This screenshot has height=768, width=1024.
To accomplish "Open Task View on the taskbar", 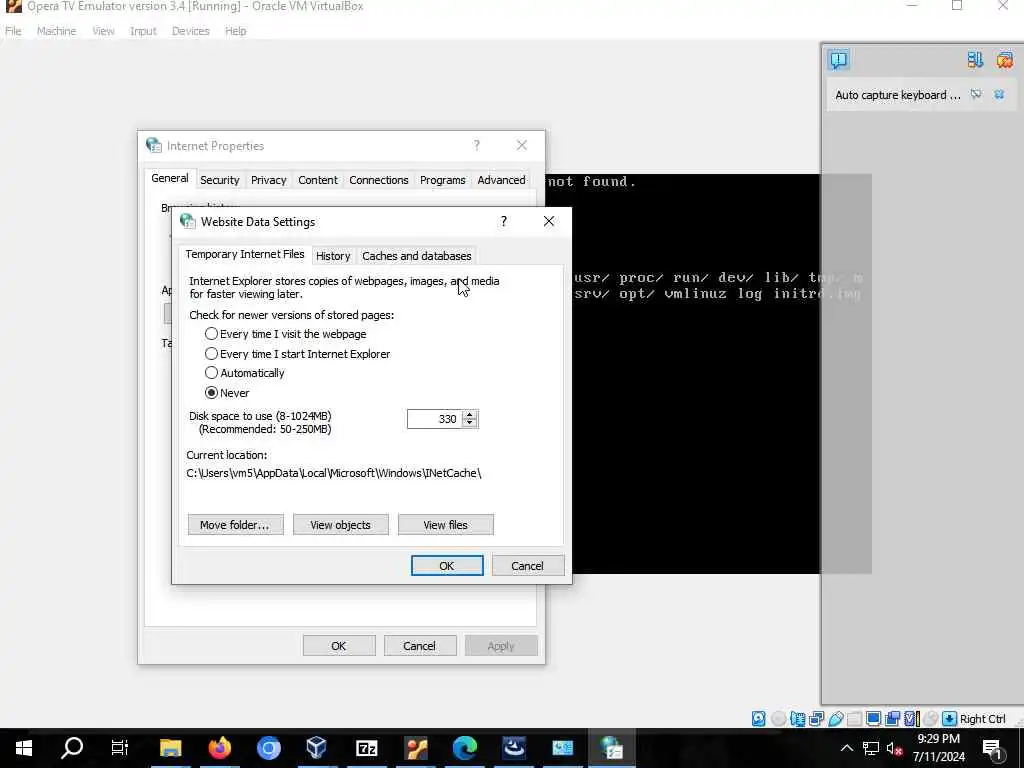I will pyautogui.click(x=120, y=748).
